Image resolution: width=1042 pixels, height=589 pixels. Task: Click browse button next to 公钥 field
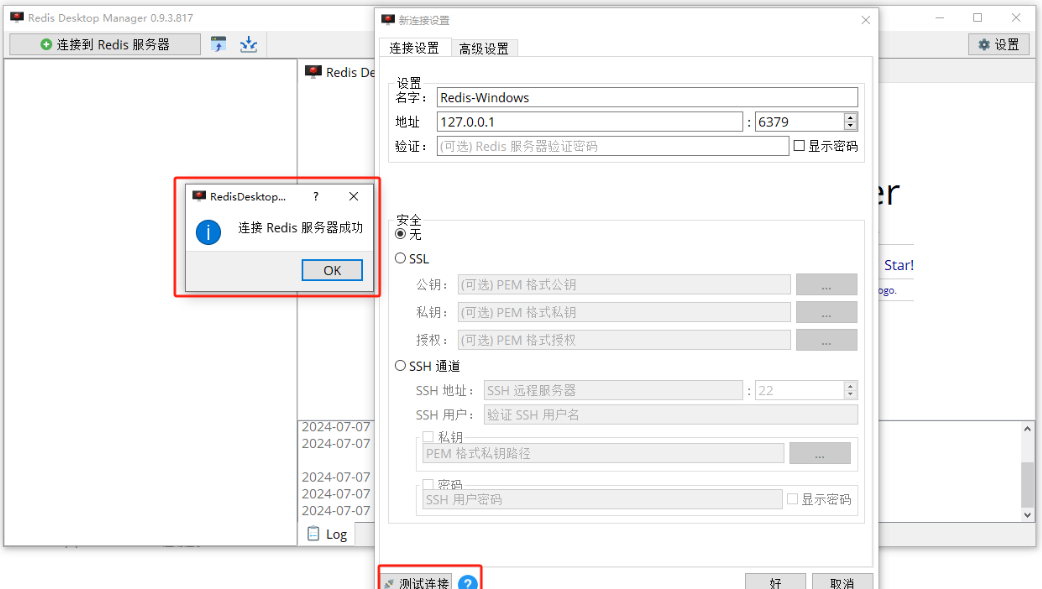coord(826,285)
